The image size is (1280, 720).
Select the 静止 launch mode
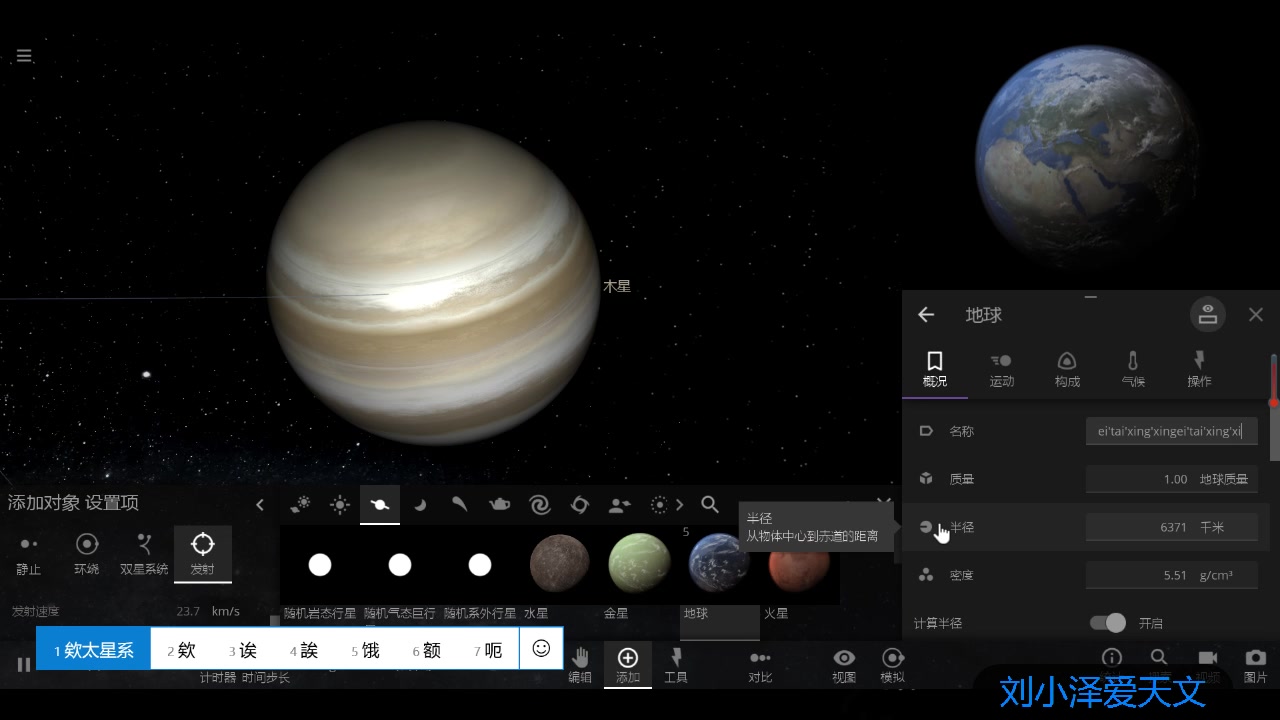coord(29,553)
